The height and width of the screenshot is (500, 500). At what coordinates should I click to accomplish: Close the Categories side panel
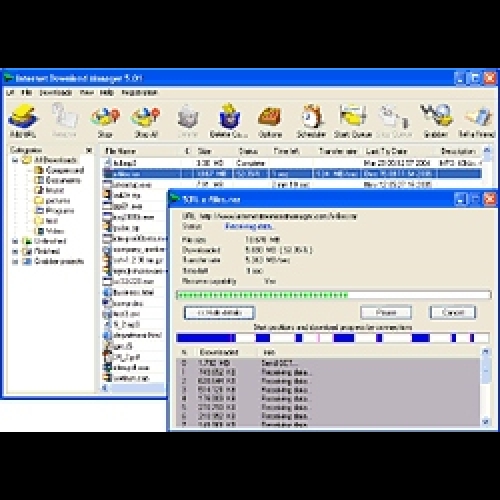coord(89,150)
